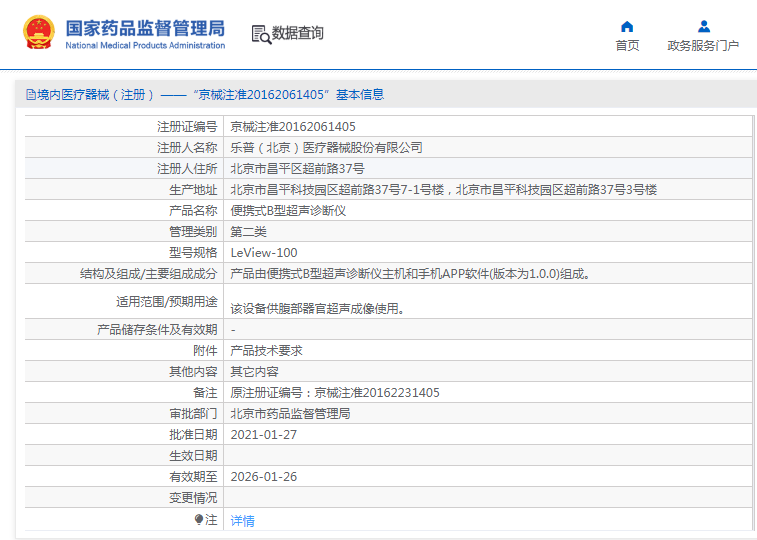The height and width of the screenshot is (540, 757).
Task: Click product name 便携式B型超声诊断仪
Action: pos(288,211)
